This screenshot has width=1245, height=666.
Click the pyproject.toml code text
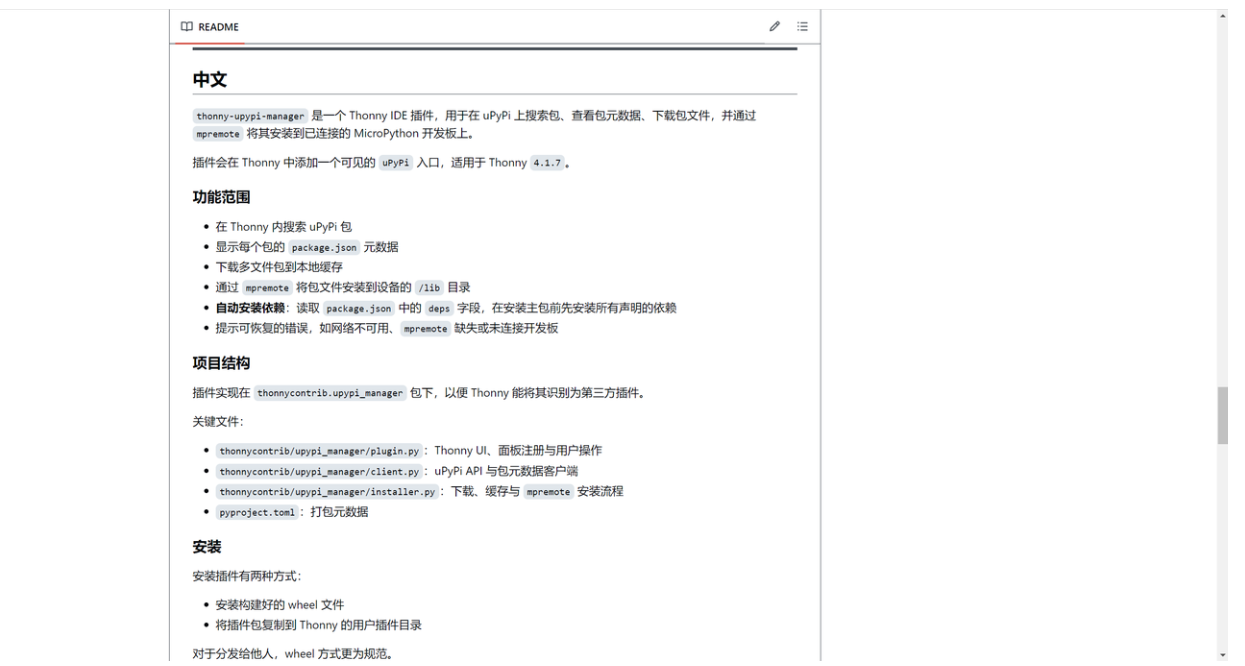click(257, 512)
